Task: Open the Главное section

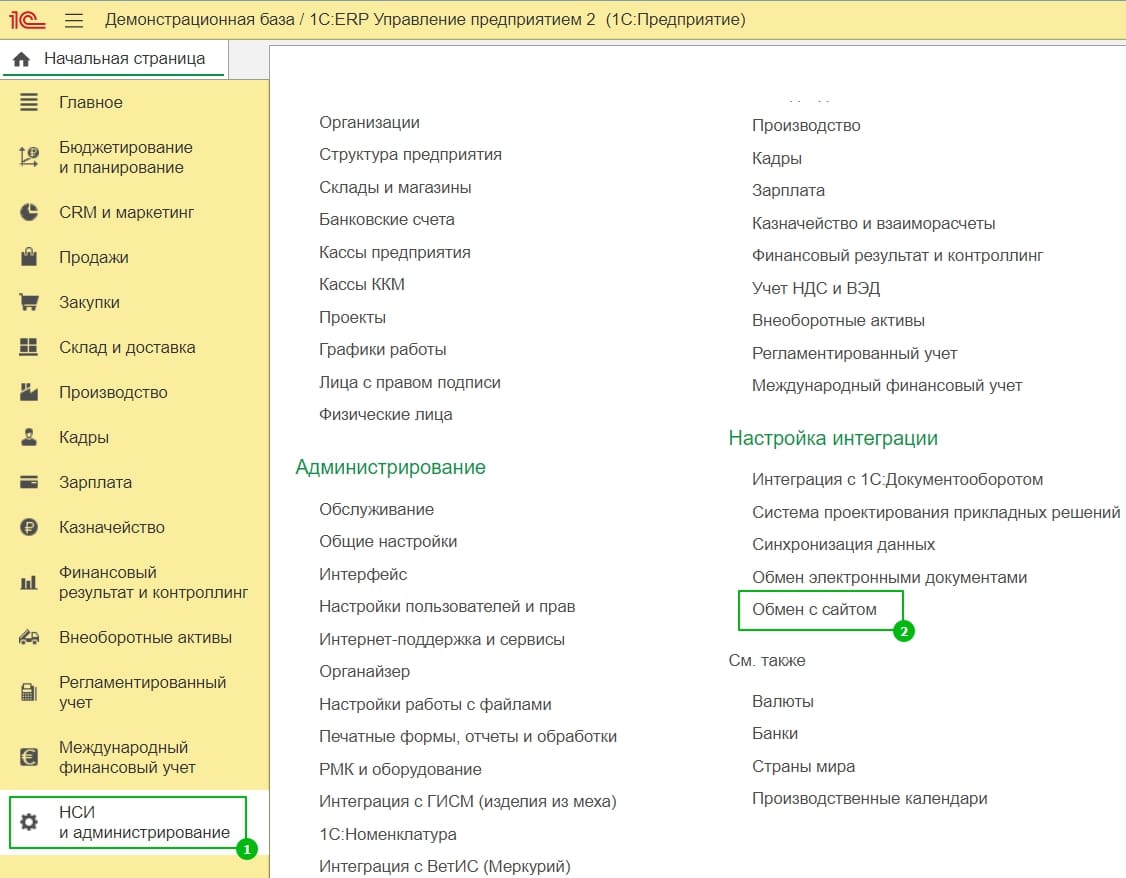Action: (x=91, y=102)
